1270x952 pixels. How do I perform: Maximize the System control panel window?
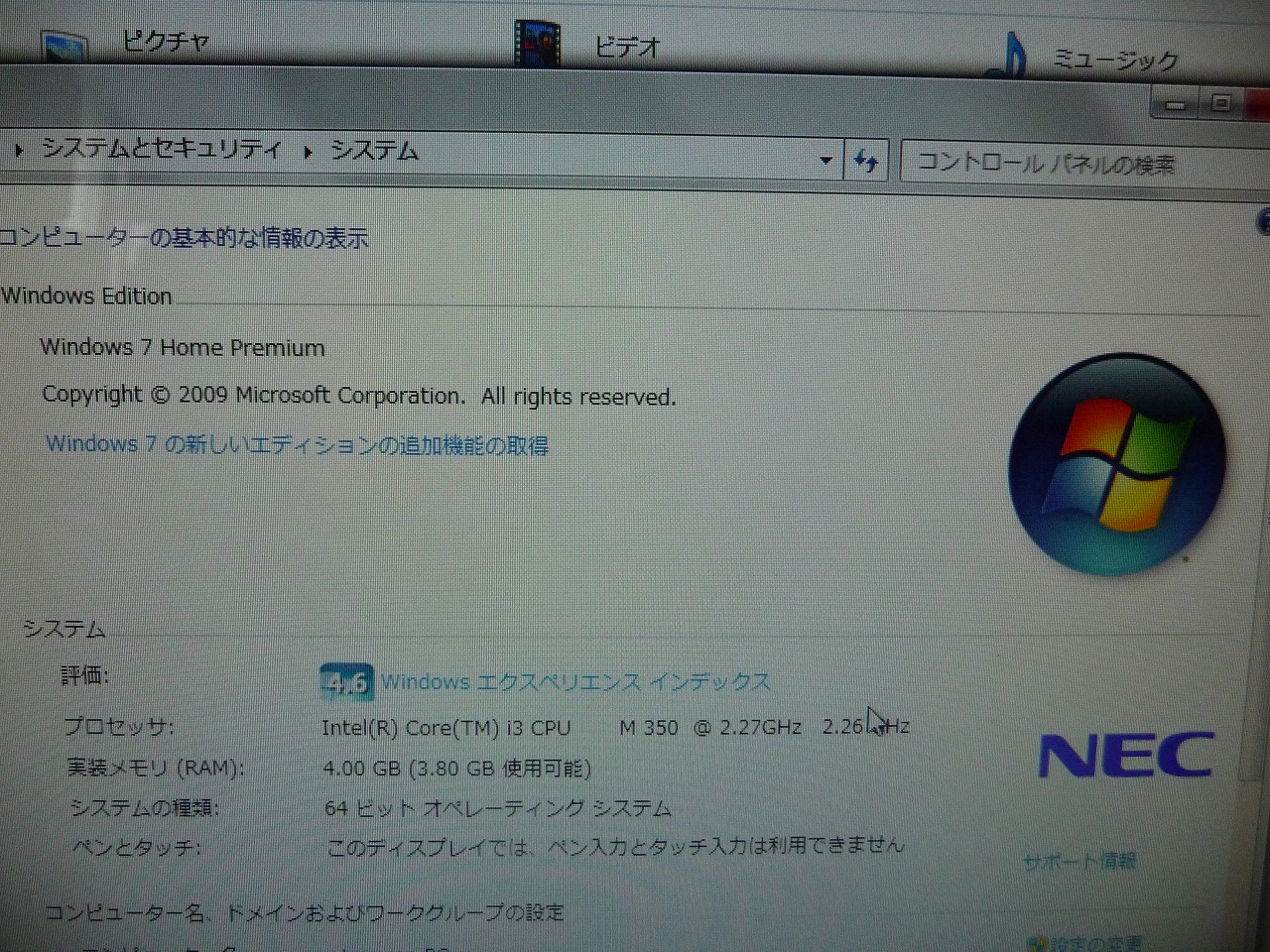click(x=1220, y=103)
